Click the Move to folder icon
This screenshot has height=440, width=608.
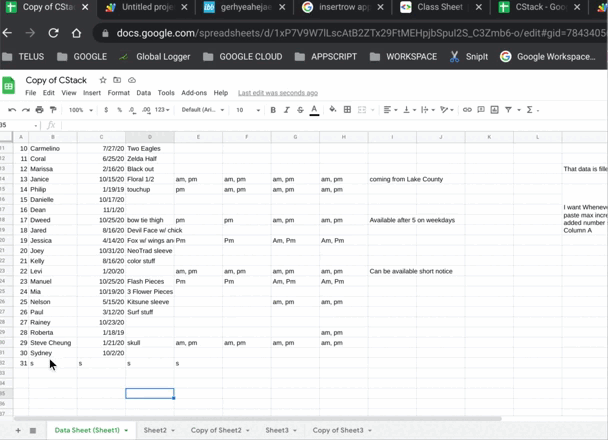(117, 80)
